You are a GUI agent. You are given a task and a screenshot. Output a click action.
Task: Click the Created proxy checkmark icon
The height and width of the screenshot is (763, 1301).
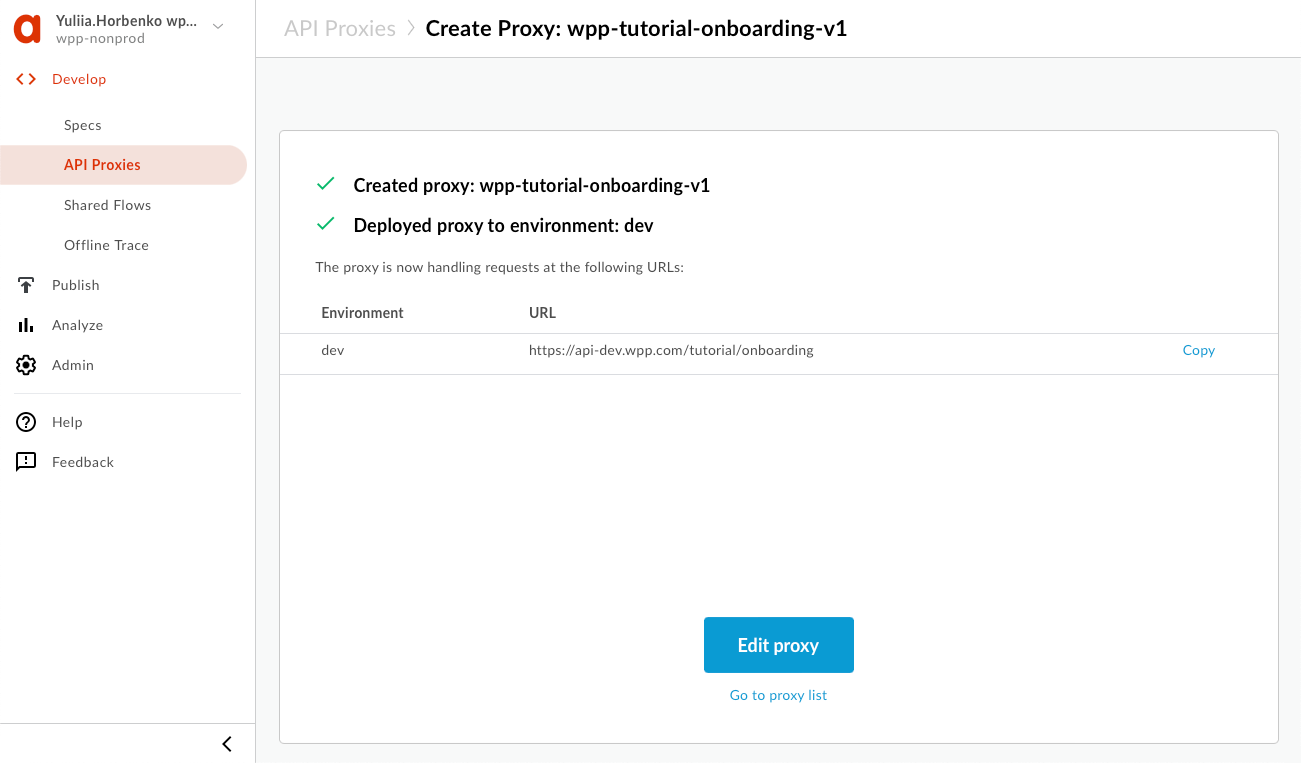click(325, 184)
